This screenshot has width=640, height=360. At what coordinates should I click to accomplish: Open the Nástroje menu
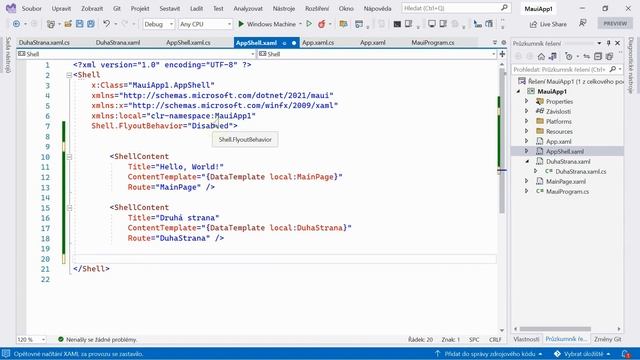[x=284, y=8]
